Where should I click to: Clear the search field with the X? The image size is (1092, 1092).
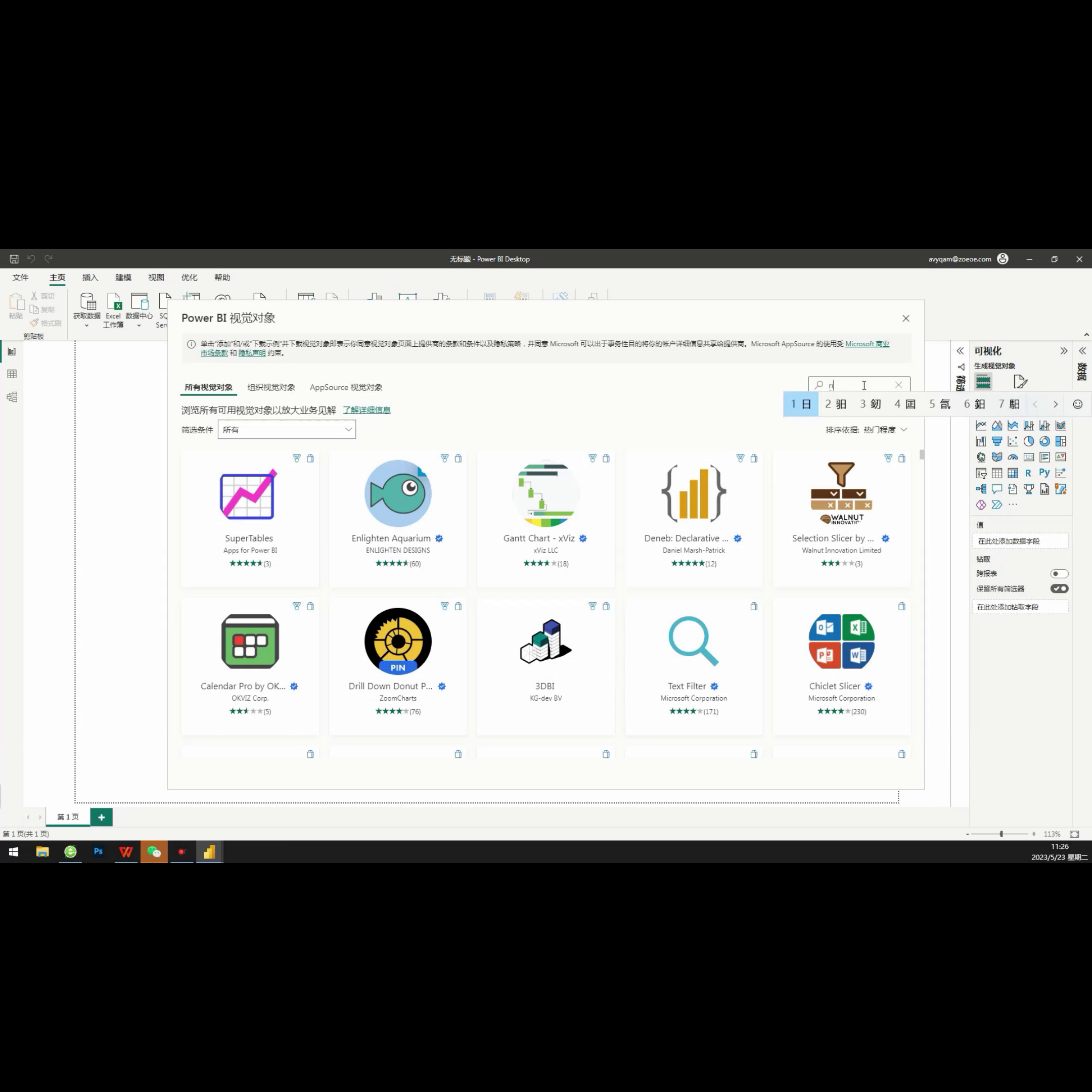(899, 385)
